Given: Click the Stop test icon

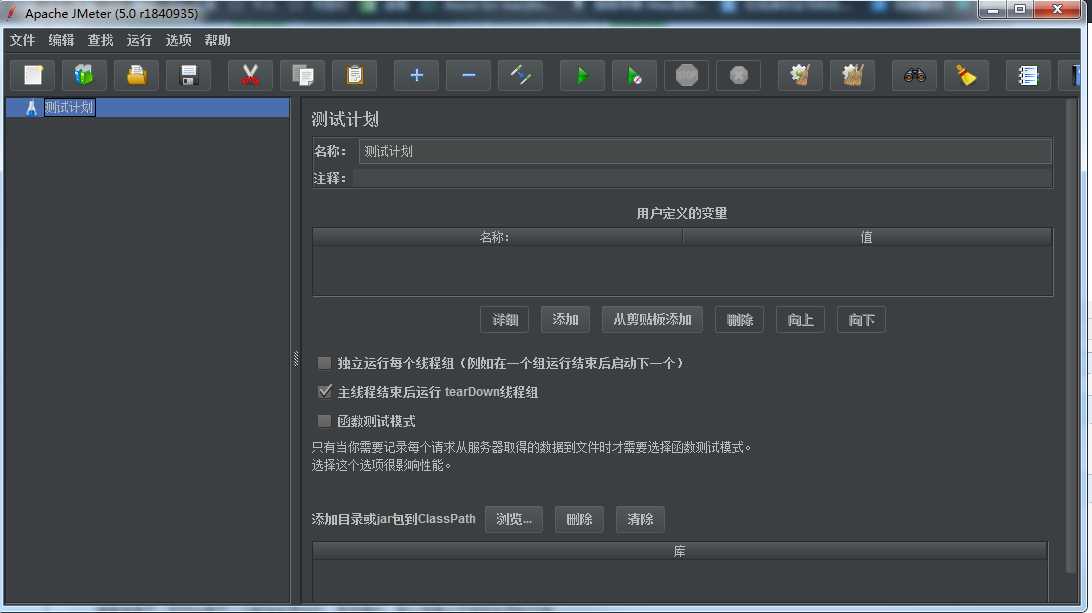Looking at the screenshot, I should [686, 75].
